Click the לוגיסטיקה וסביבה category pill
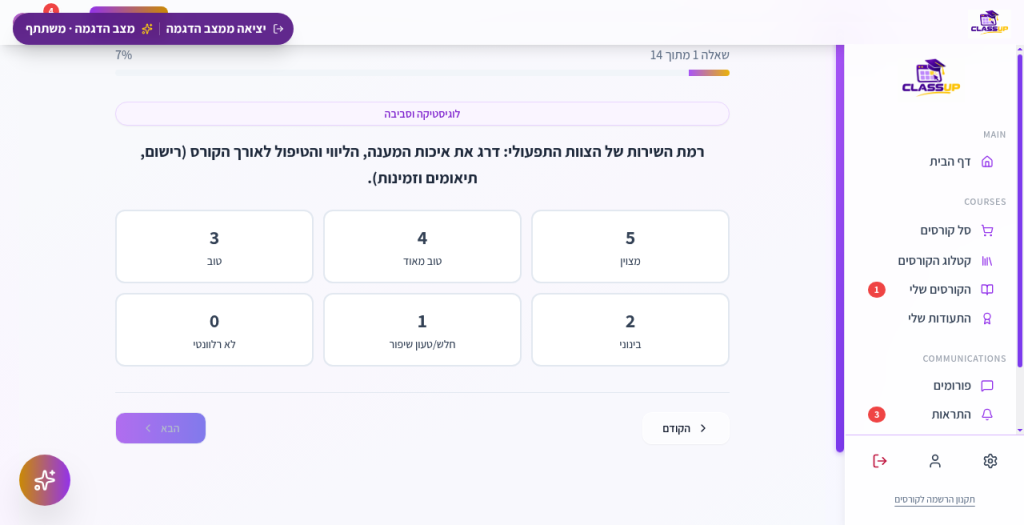This screenshot has width=1024, height=525. [423, 114]
